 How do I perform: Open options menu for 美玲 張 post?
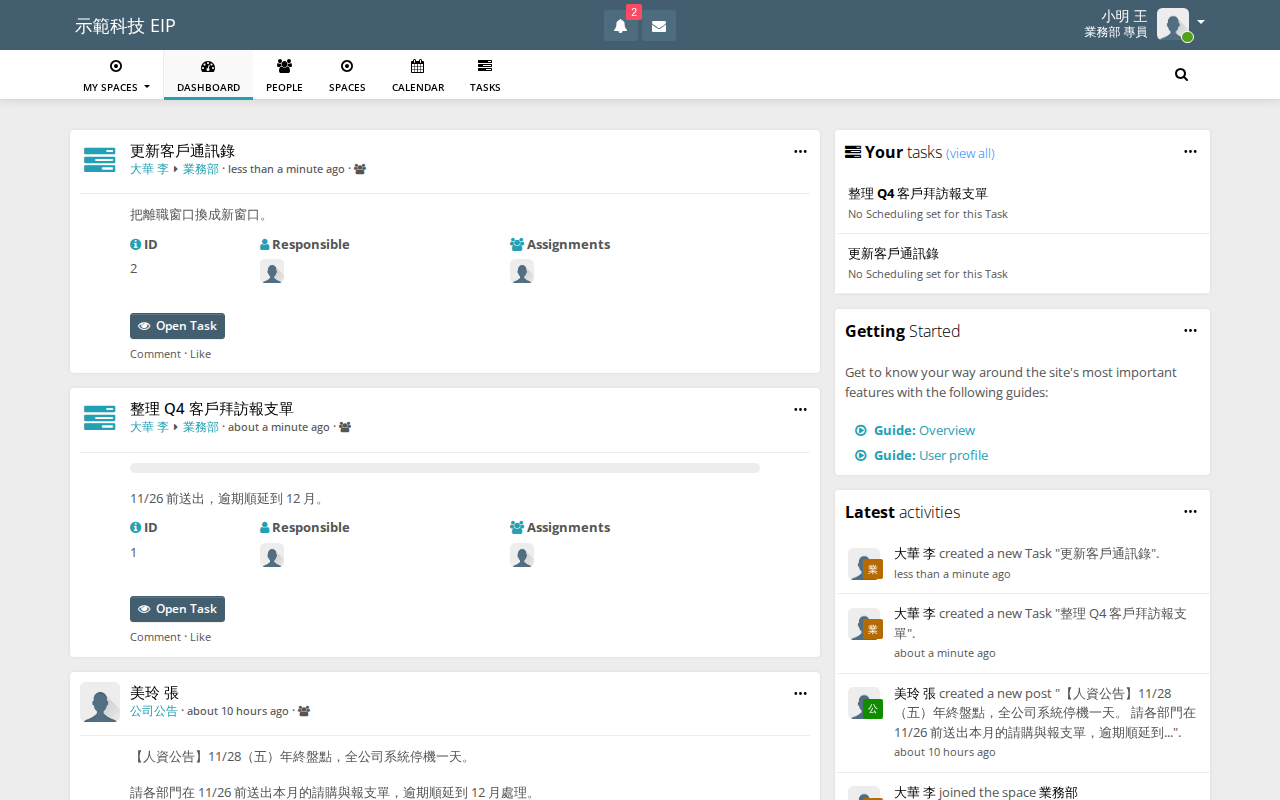(x=800, y=694)
